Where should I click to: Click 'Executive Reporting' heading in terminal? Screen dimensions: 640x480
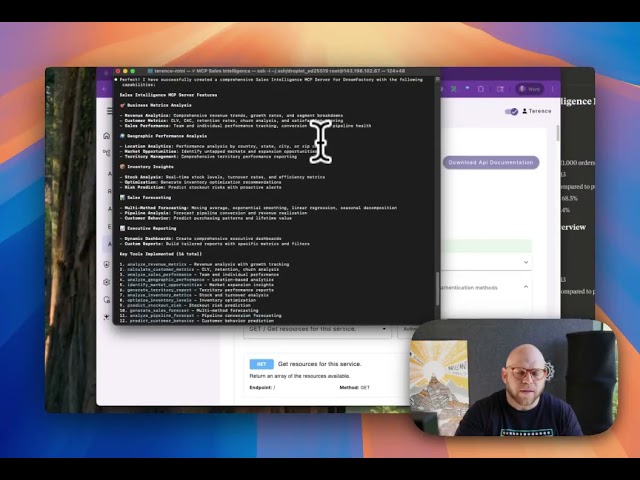pos(151,228)
